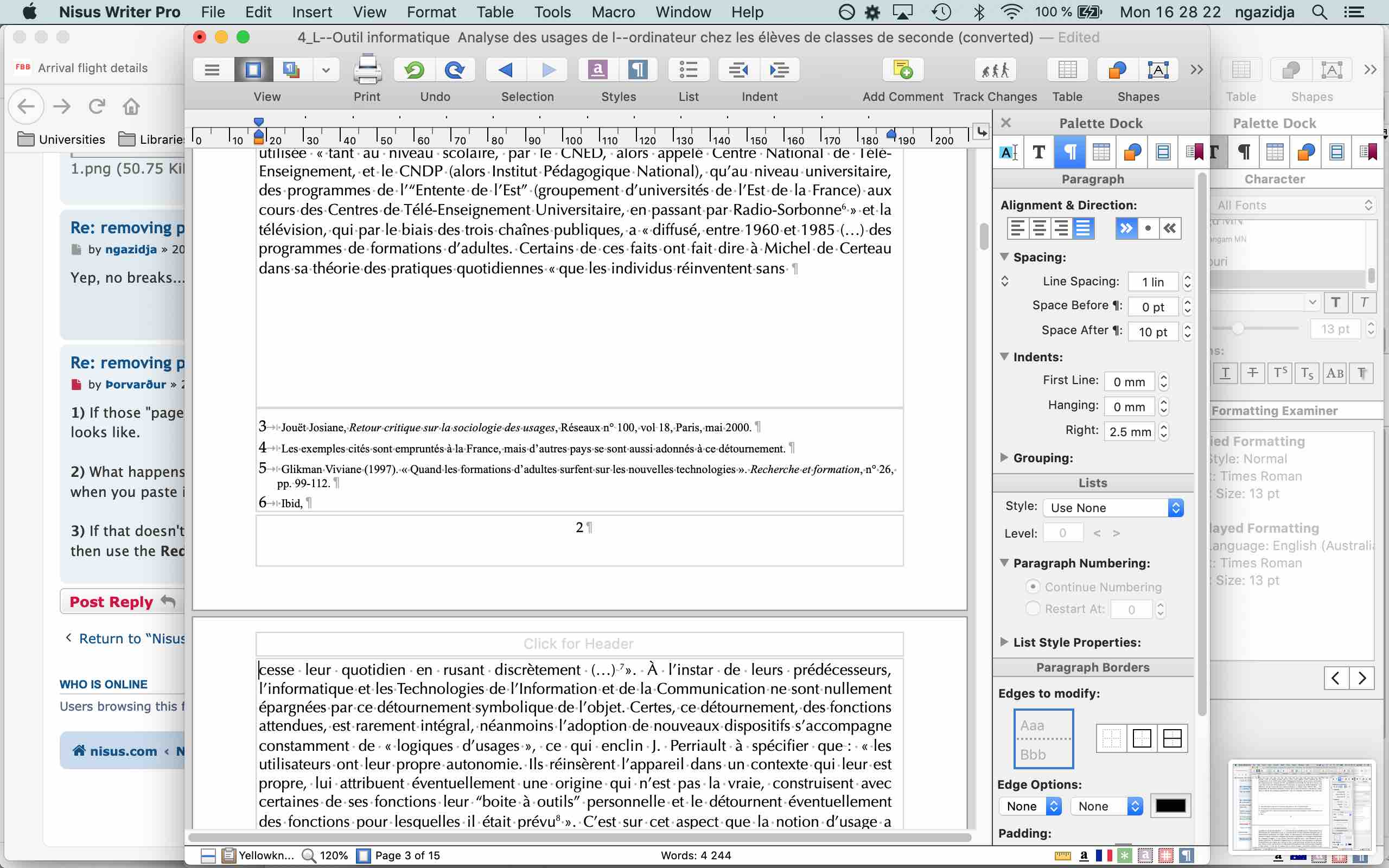Open the Lists Style 'Use None' popup
The height and width of the screenshot is (868, 1389).
1113,507
